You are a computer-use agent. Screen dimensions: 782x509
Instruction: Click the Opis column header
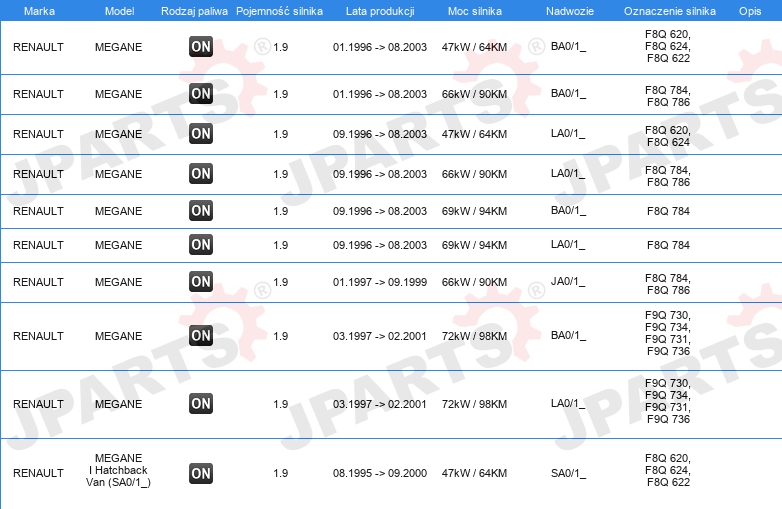click(x=750, y=11)
